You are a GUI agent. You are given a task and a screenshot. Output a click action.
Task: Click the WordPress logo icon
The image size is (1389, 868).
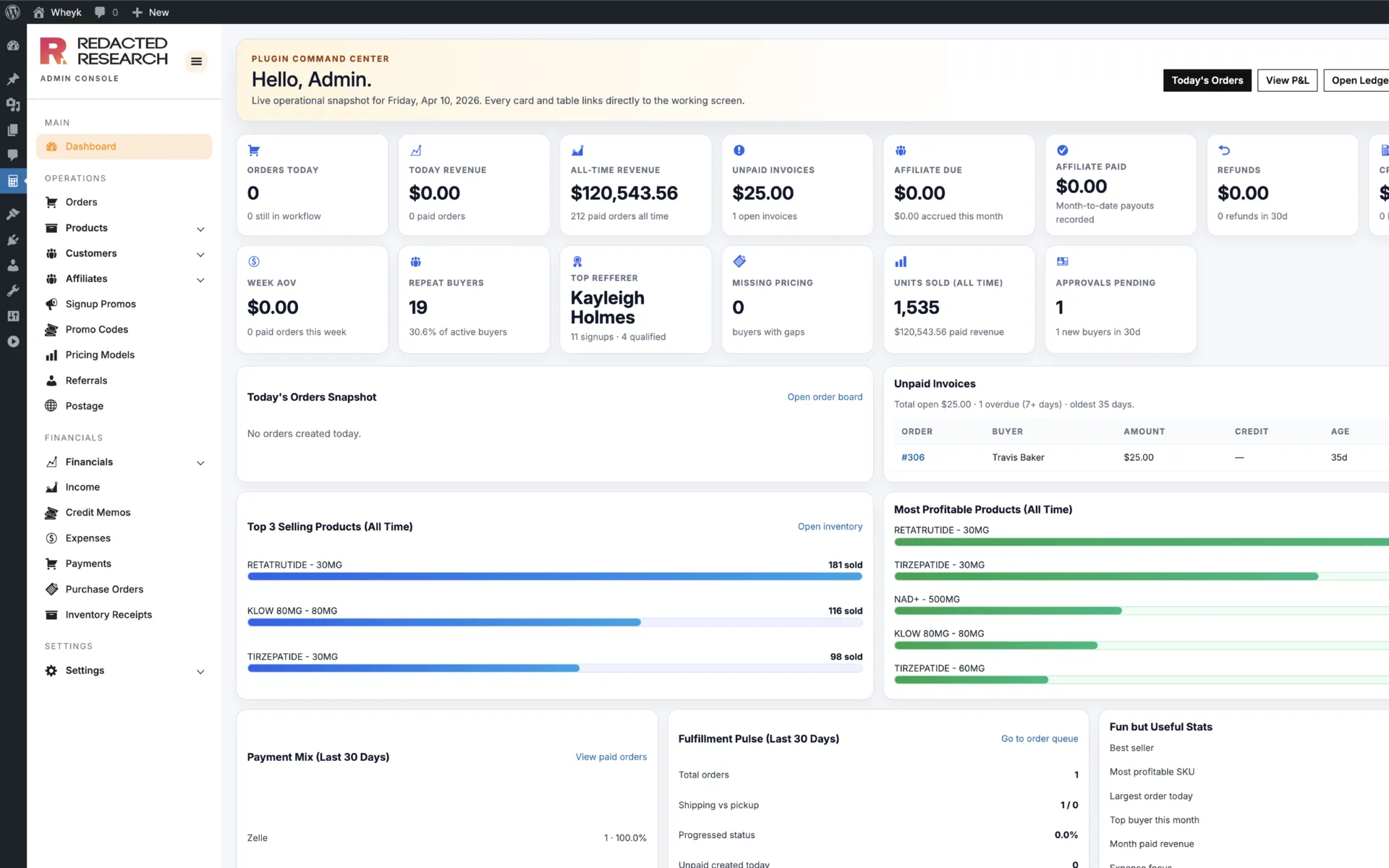tap(13, 12)
